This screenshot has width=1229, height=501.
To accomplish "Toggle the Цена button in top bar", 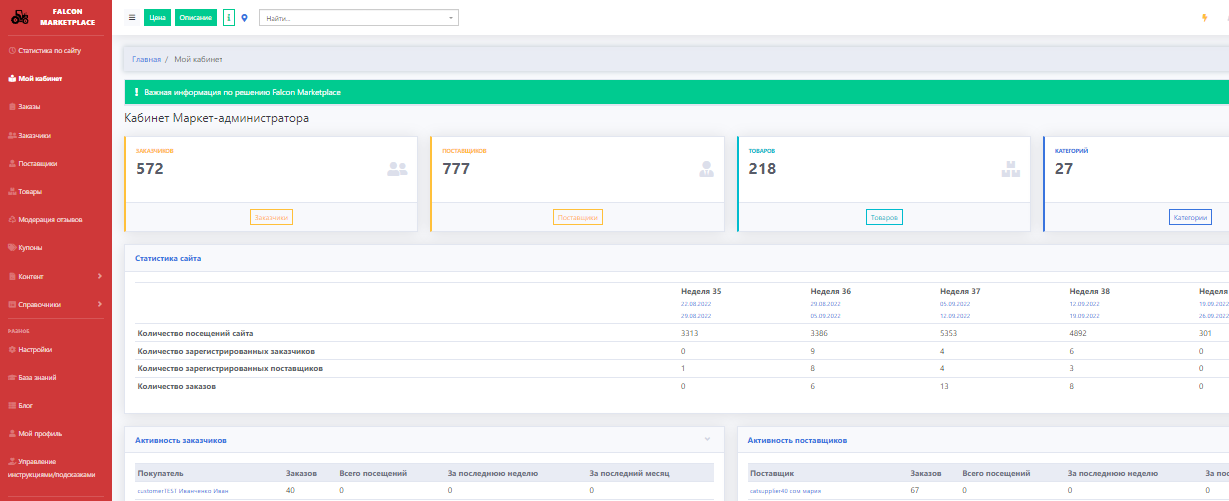I will tap(157, 18).
